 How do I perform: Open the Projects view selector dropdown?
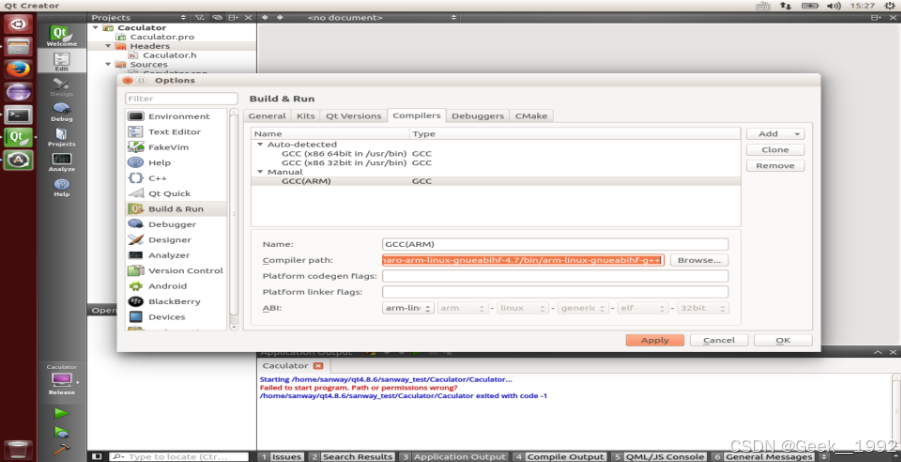tap(138, 18)
